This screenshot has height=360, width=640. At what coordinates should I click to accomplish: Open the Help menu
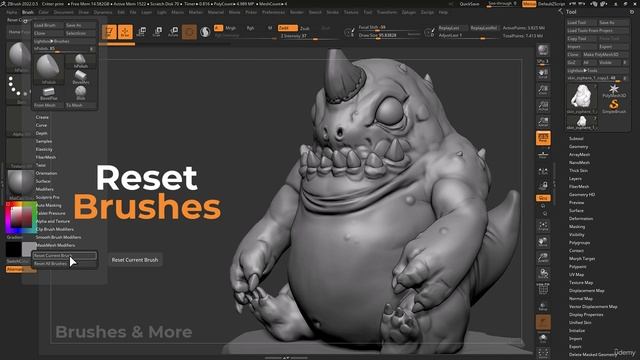443,12
